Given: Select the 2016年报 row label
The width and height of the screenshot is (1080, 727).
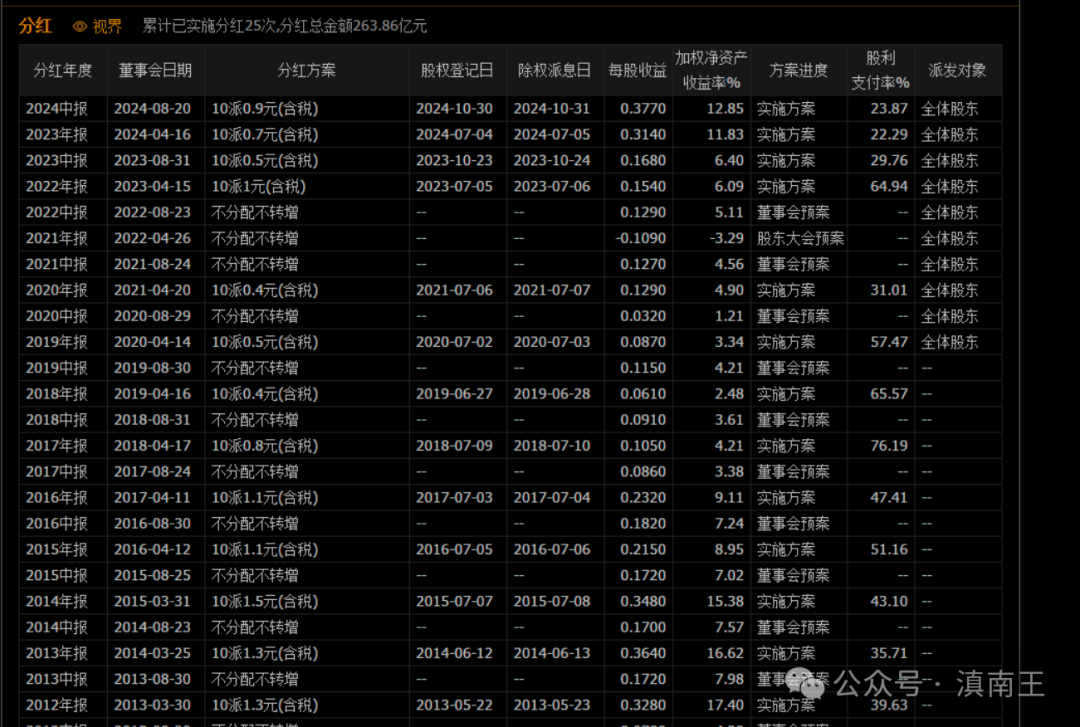Looking at the screenshot, I should point(56,498).
